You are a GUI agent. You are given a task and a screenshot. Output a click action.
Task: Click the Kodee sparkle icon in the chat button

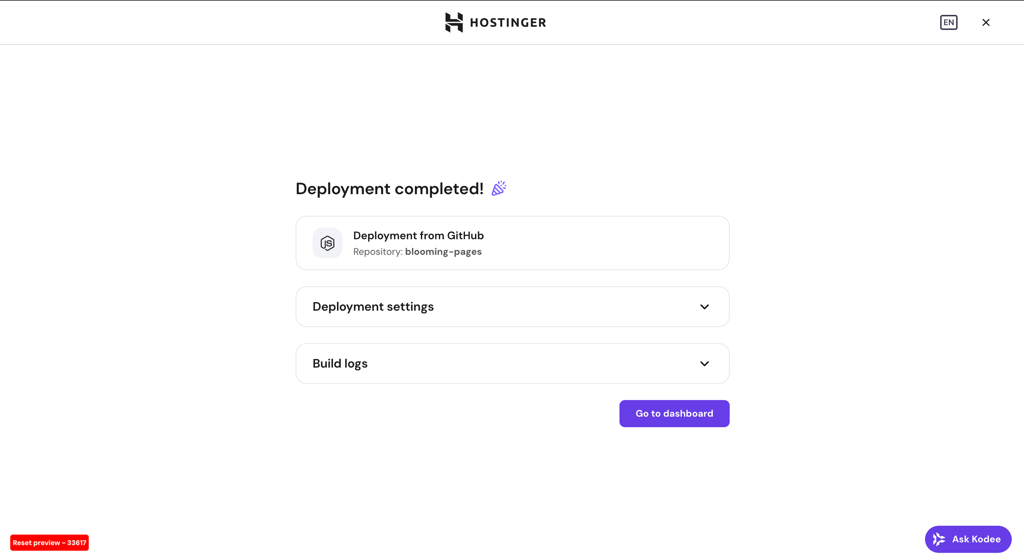(x=939, y=539)
